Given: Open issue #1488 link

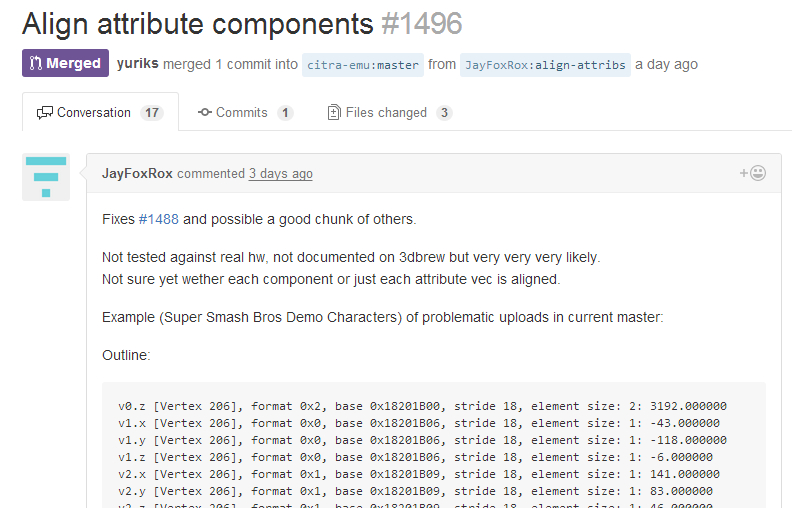Looking at the screenshot, I should click(x=158, y=219).
